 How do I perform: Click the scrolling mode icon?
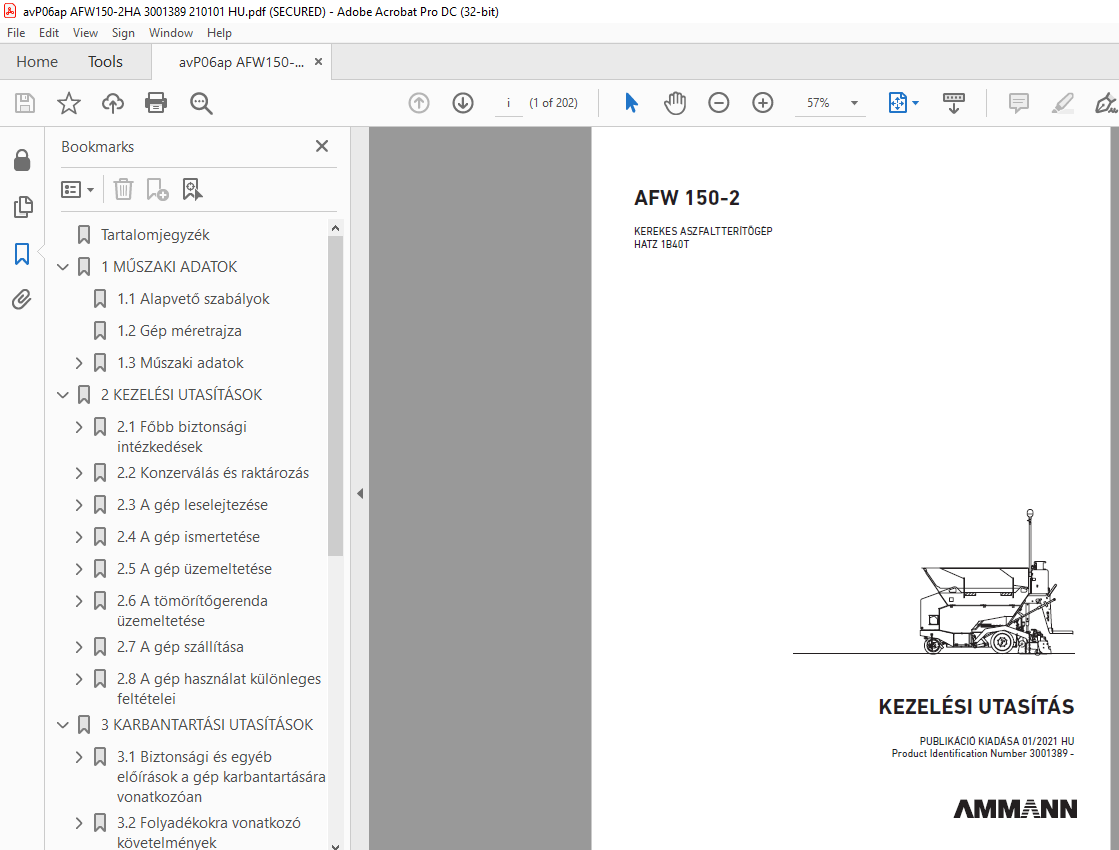pos(953,103)
